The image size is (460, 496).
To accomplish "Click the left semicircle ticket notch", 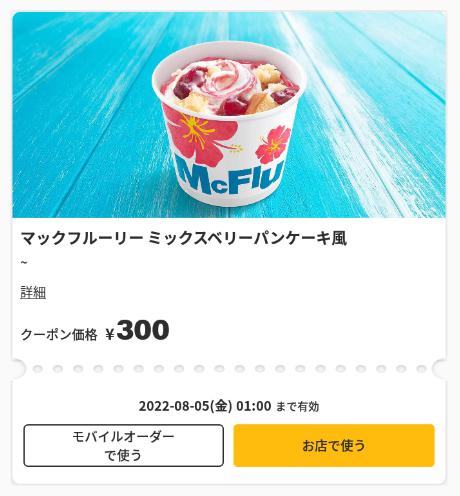I will (x=18, y=369).
